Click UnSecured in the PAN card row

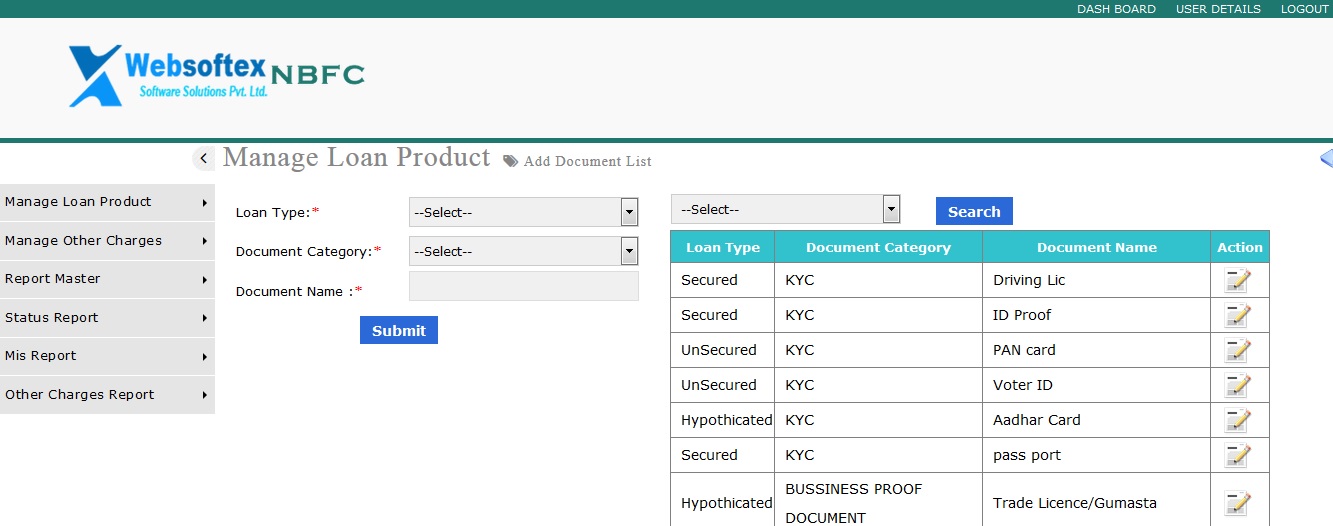coord(719,350)
